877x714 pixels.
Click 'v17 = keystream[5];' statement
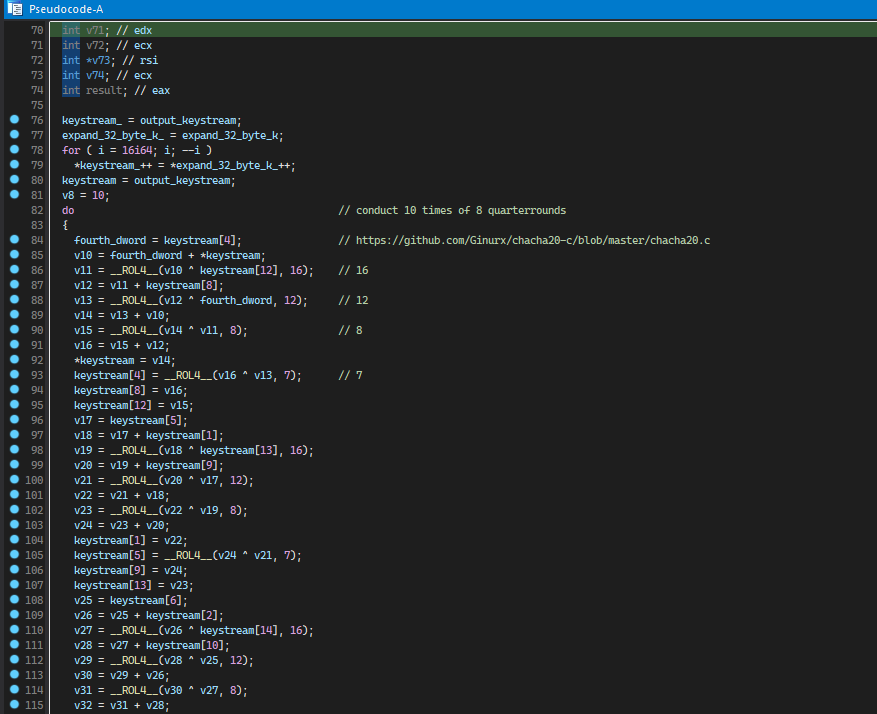(x=130, y=420)
